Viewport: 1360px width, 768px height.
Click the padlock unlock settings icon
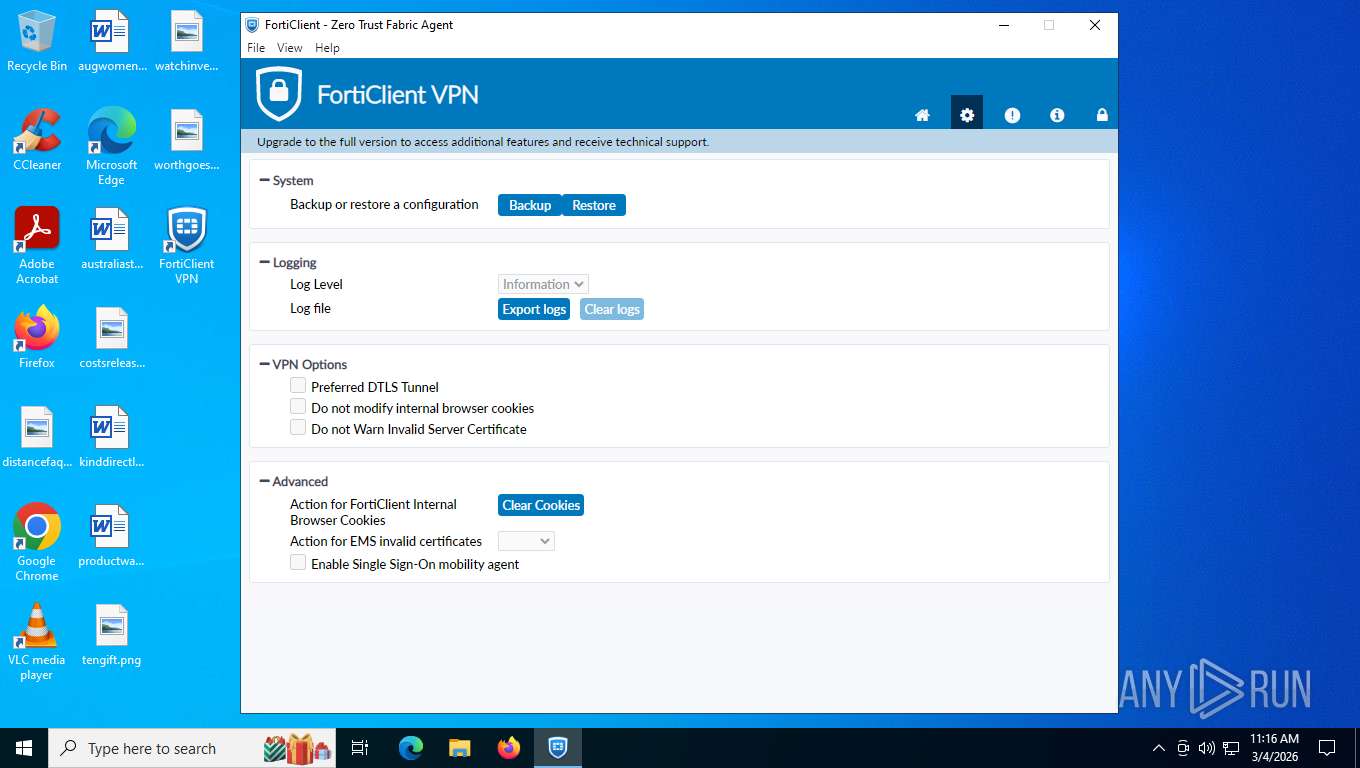[1102, 115]
